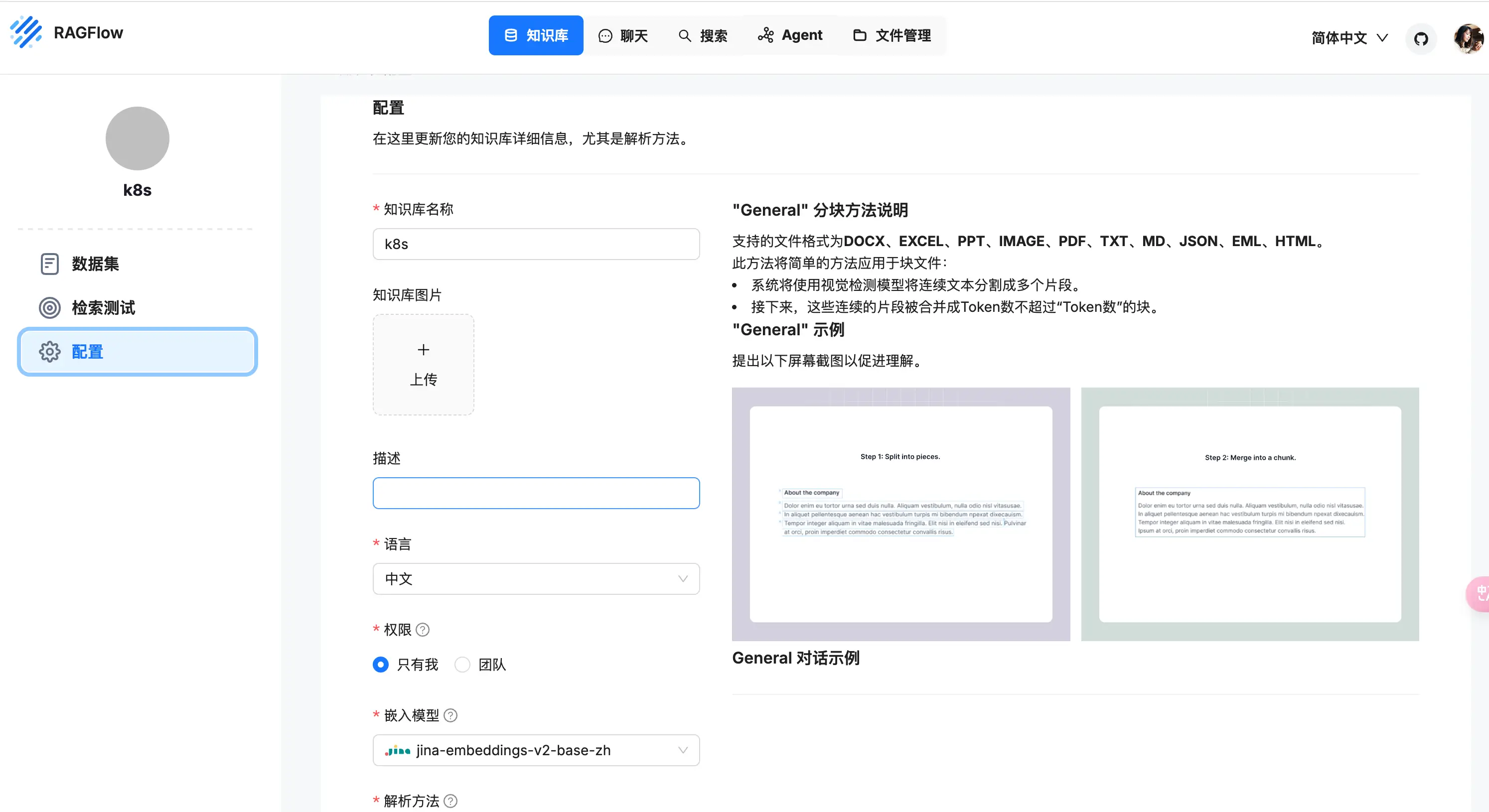Switch to the 聊天 tab

click(x=623, y=35)
